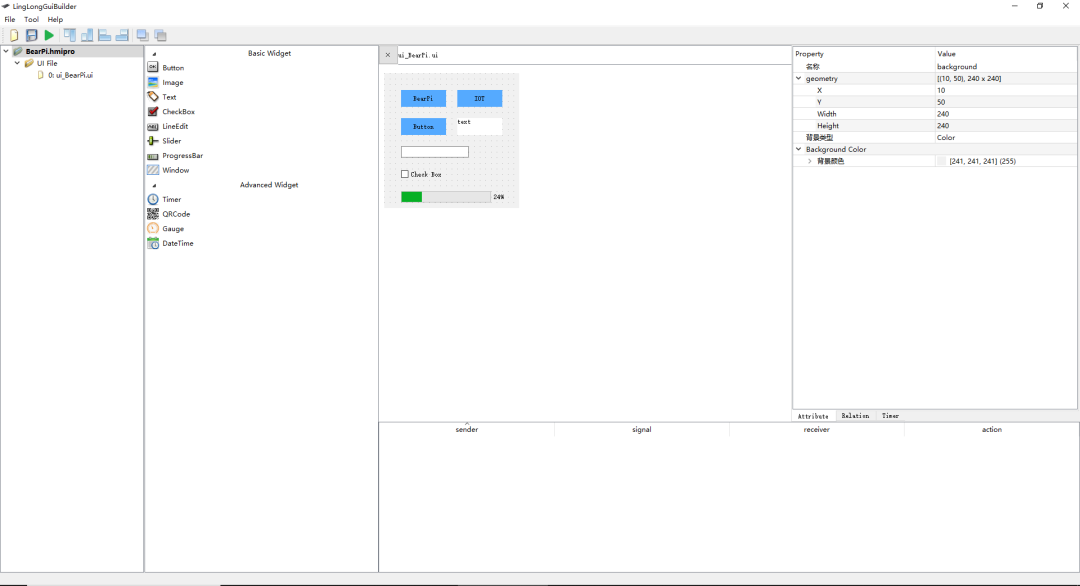Image resolution: width=1080 pixels, height=586 pixels.
Task: Click the IOT button on the canvas
Action: coord(479,99)
